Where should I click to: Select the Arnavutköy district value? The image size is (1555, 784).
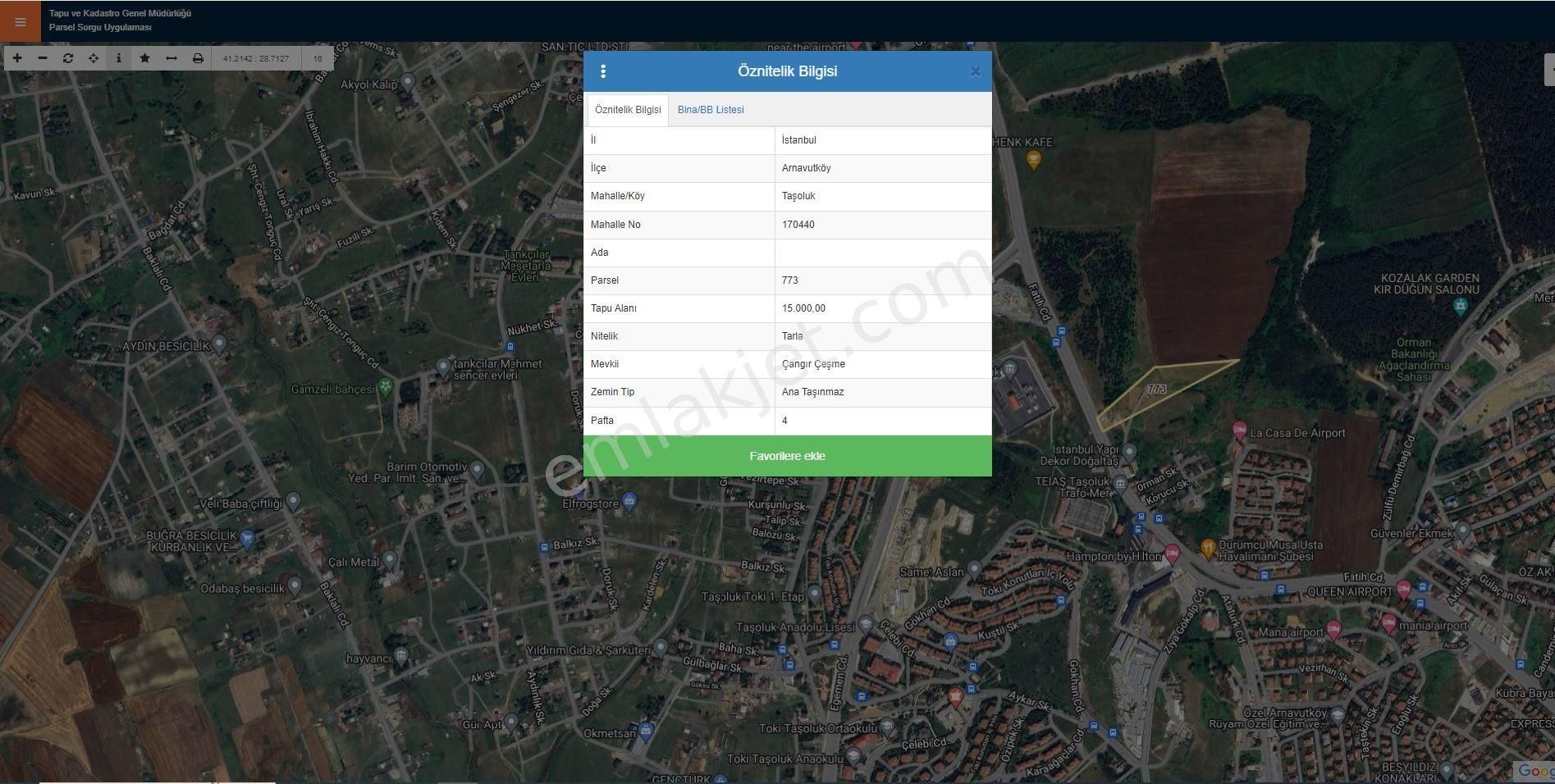point(883,168)
